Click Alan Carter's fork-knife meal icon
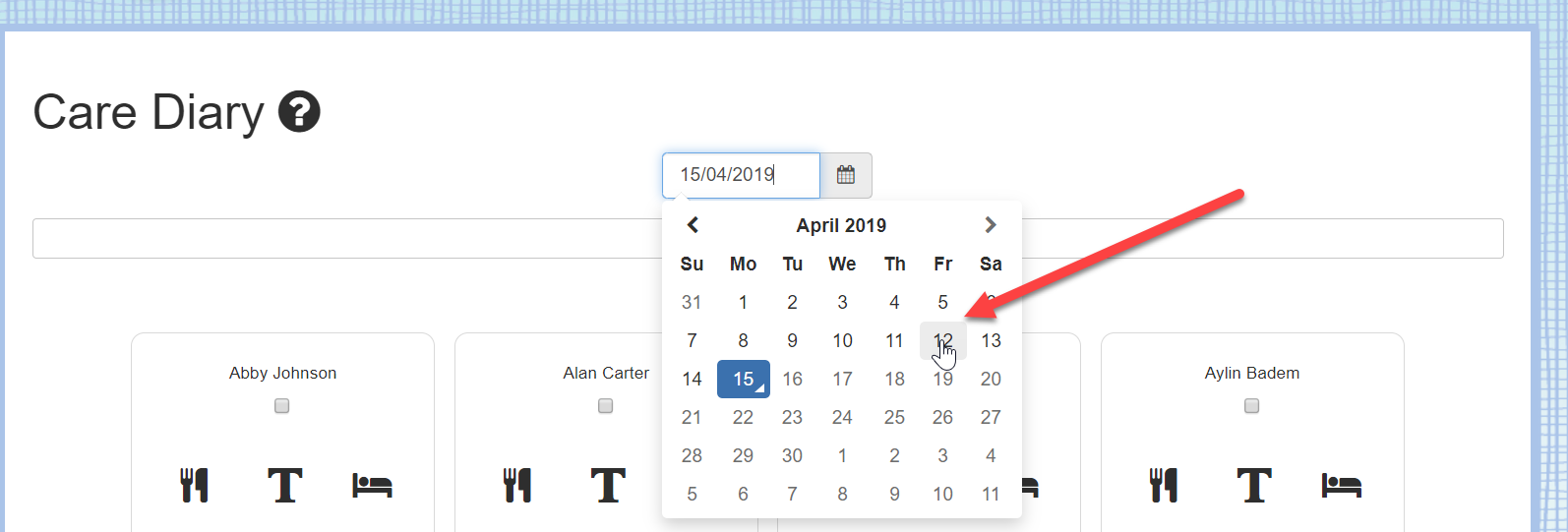The height and width of the screenshot is (532, 1568). click(x=517, y=485)
